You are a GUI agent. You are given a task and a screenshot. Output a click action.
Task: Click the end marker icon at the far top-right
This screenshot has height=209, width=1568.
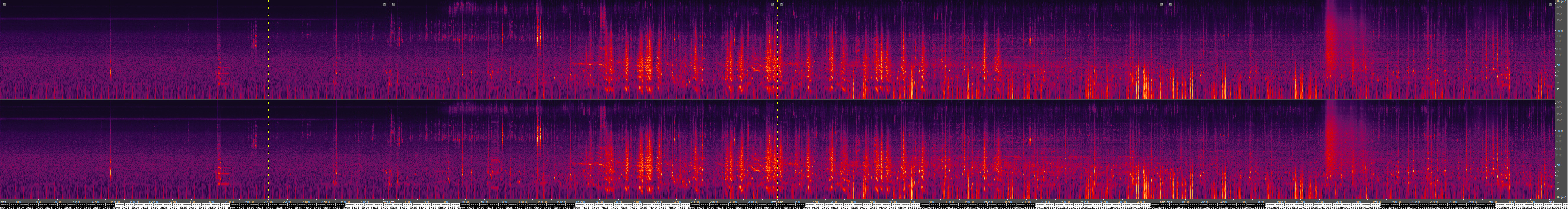[1550, 4]
